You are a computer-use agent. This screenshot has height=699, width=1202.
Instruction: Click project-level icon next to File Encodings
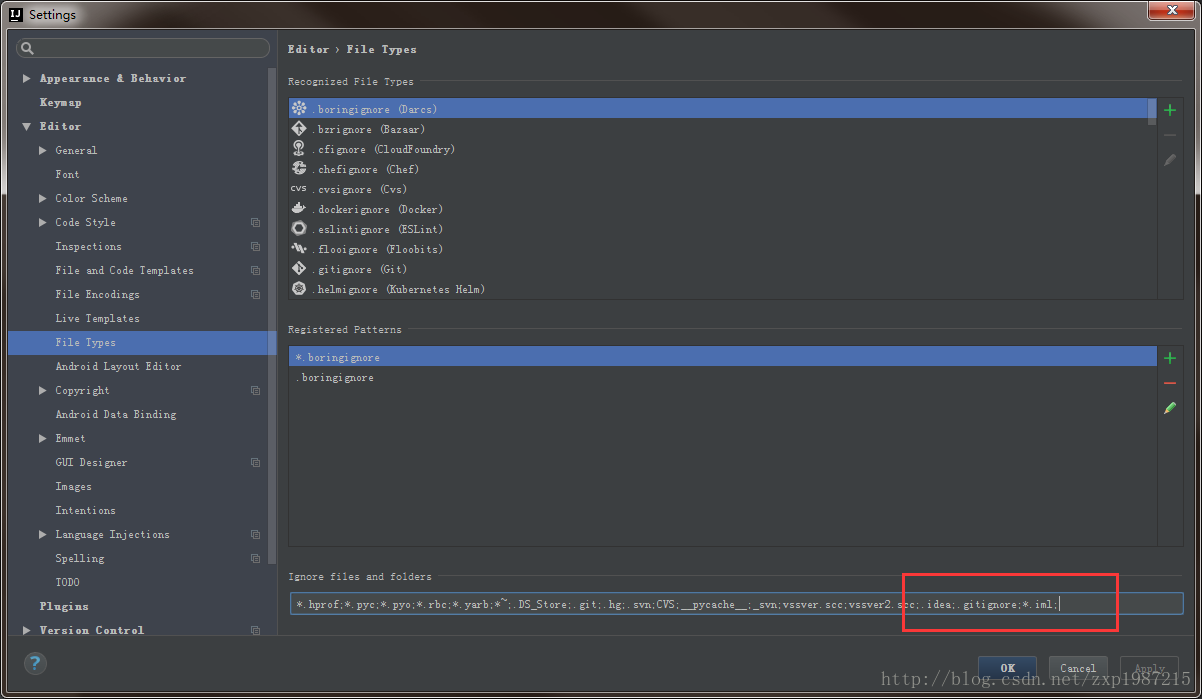[x=256, y=294]
